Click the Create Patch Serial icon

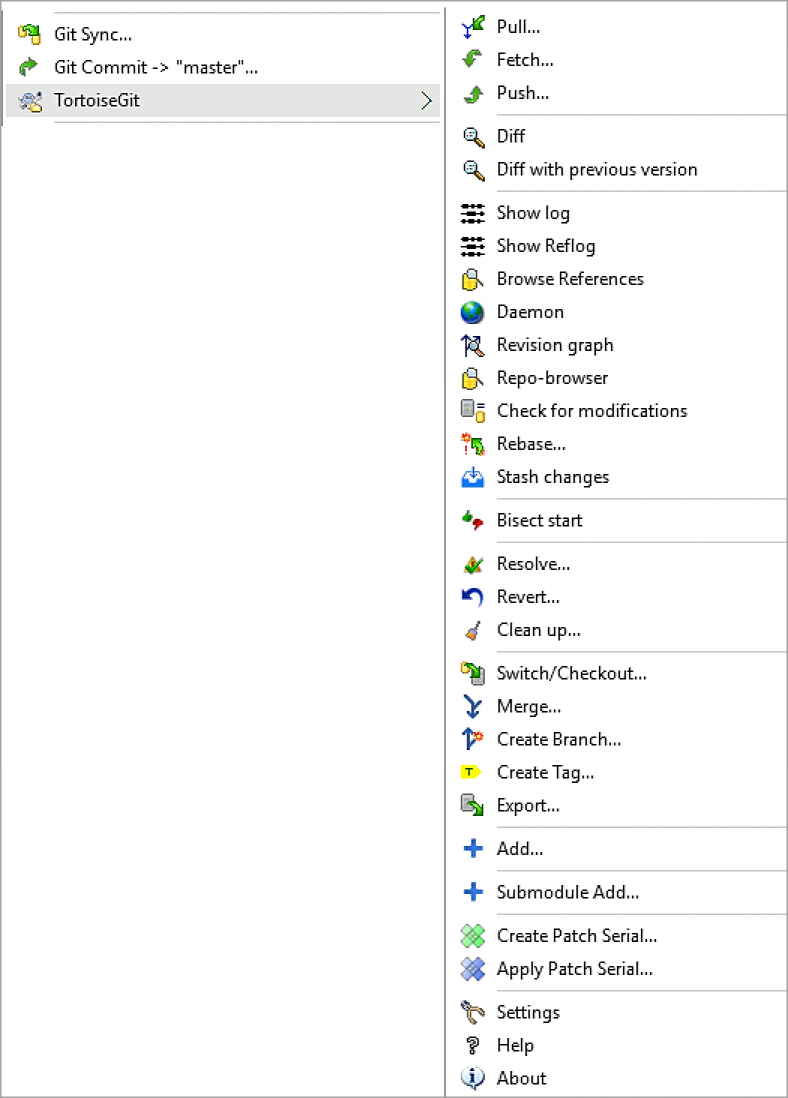(473, 936)
